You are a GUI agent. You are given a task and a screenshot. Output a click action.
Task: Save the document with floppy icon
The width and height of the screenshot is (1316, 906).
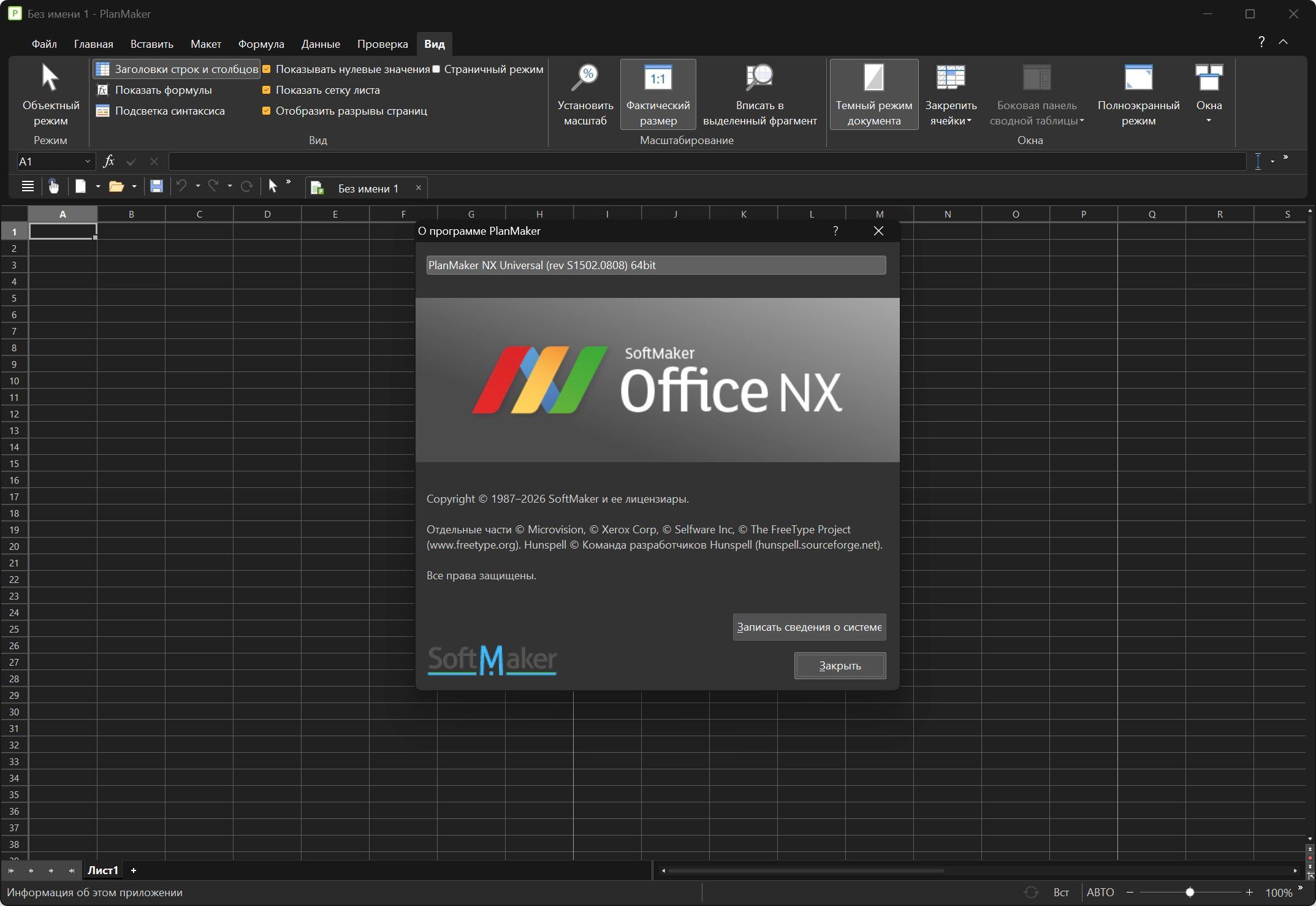(156, 186)
